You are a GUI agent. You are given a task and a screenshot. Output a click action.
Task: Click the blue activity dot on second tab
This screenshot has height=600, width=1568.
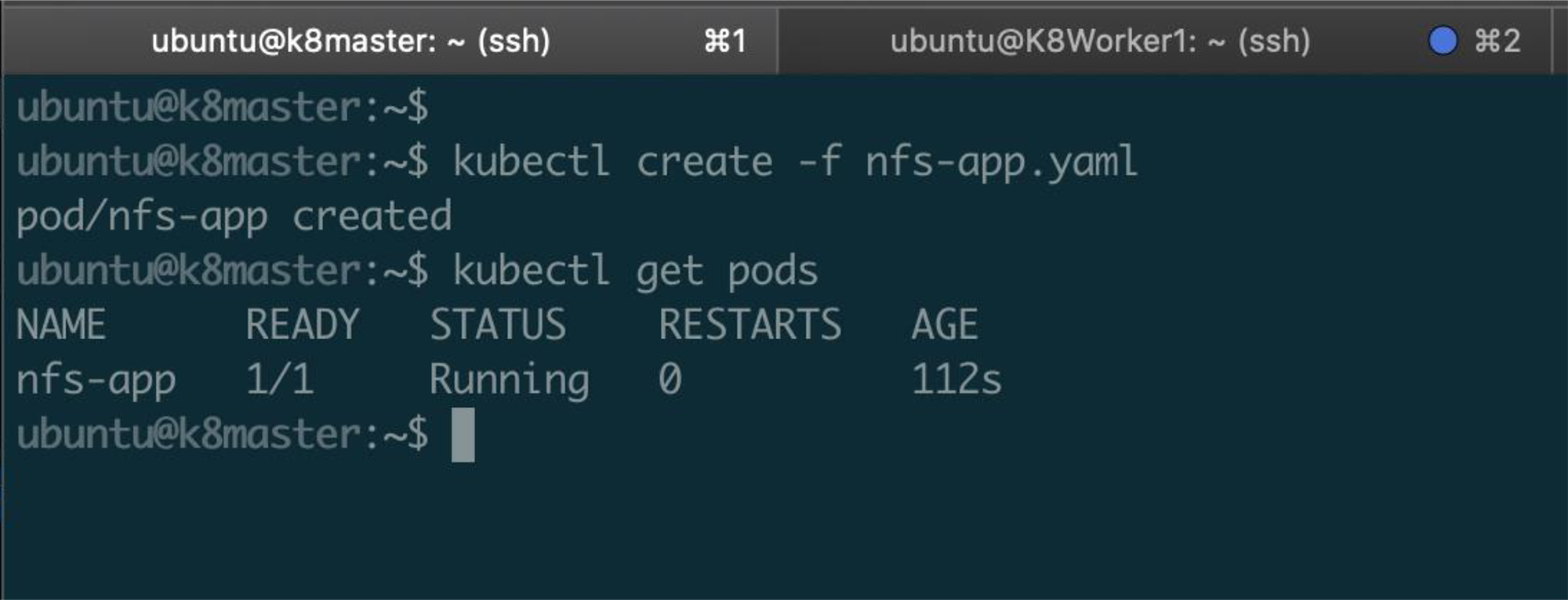coord(1443,41)
